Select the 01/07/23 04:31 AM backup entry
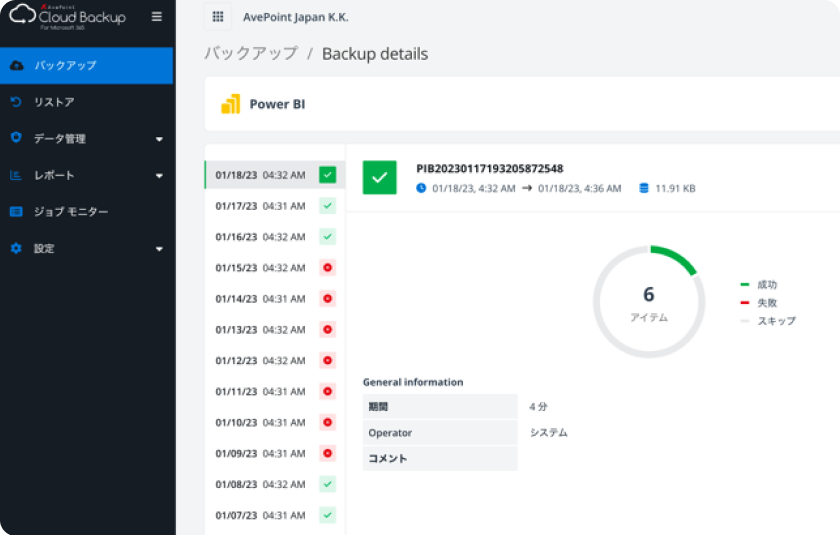840x536 pixels. click(275, 515)
